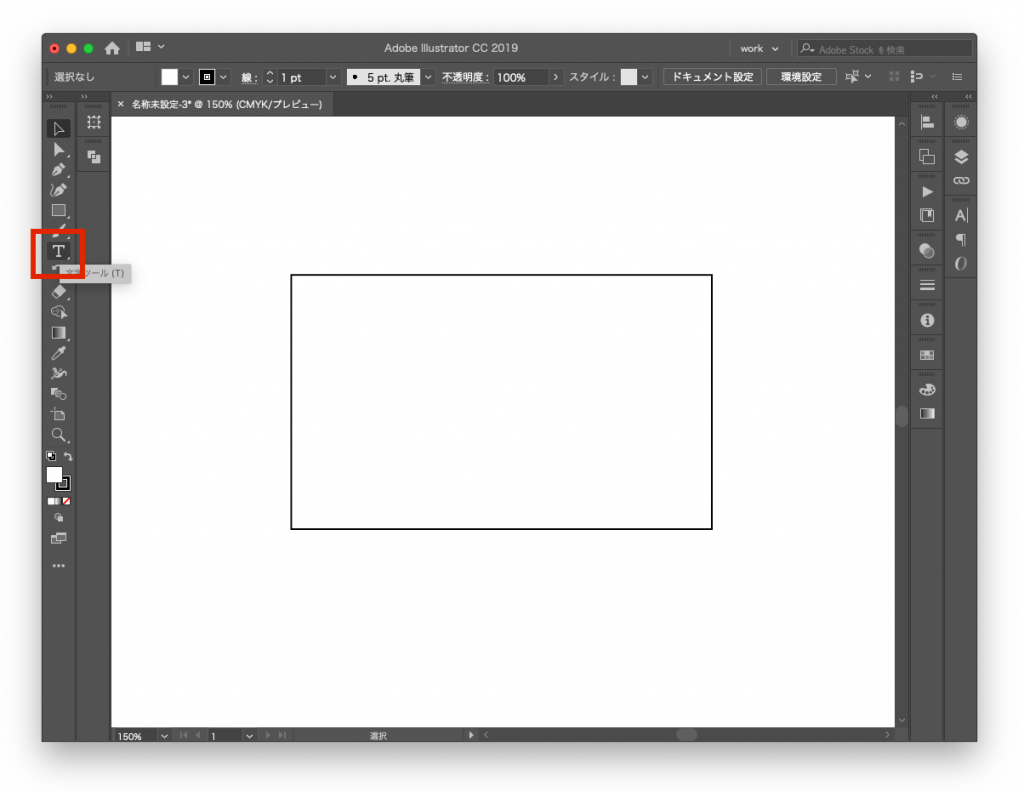Open the Align panel
This screenshot has width=1024, height=792.
click(x=927, y=122)
